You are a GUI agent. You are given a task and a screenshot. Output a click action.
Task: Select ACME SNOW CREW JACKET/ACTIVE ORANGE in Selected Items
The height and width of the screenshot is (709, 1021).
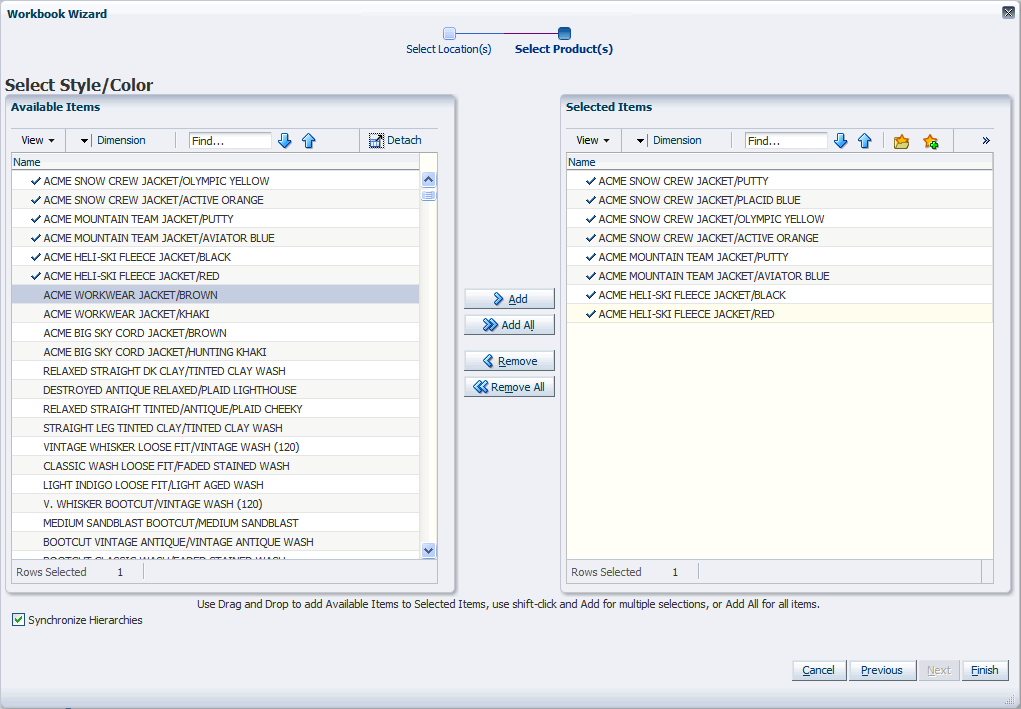[779, 238]
